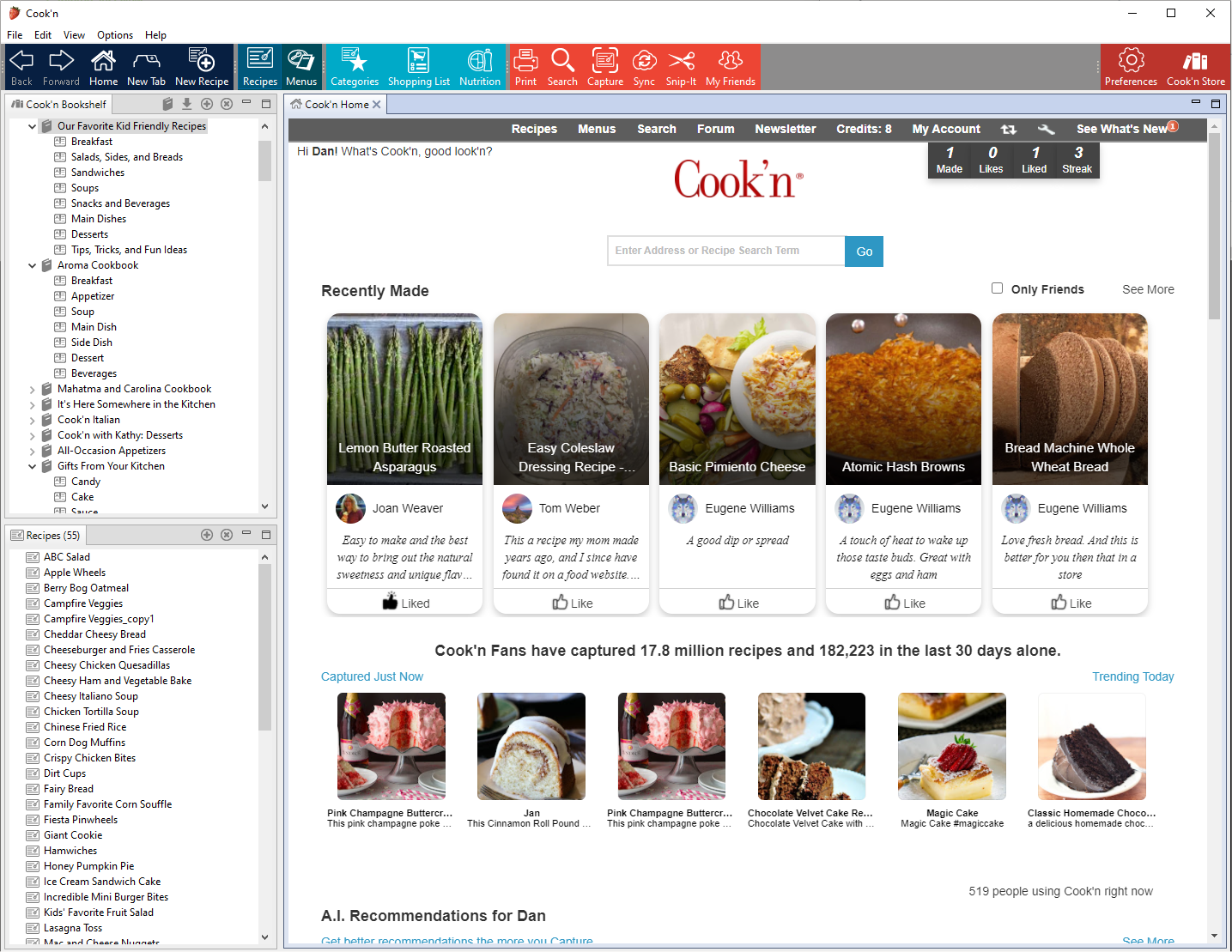This screenshot has height=952, width=1232.
Task: Click the add (plus) icon in Bookshelf header
Action: (207, 104)
